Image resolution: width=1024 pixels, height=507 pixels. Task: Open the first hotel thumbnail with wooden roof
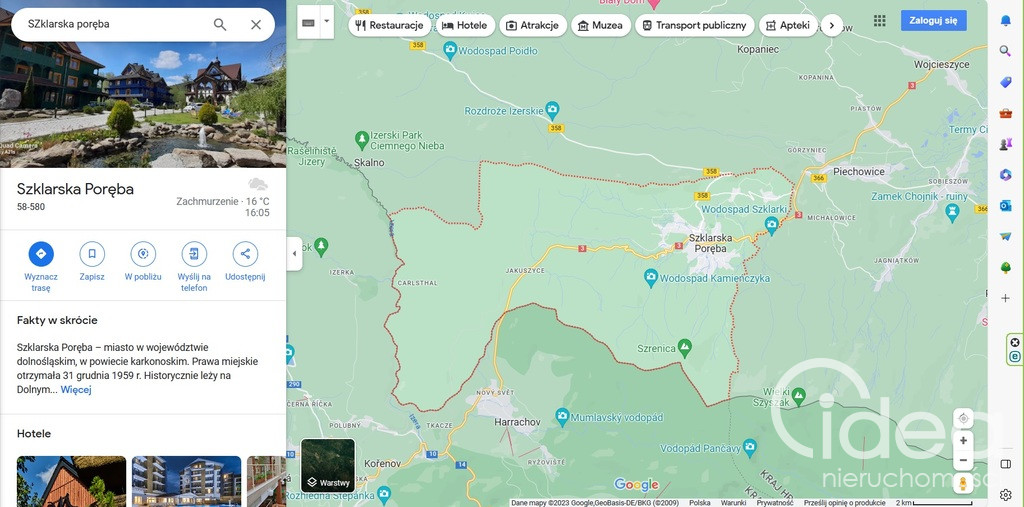[71, 482]
